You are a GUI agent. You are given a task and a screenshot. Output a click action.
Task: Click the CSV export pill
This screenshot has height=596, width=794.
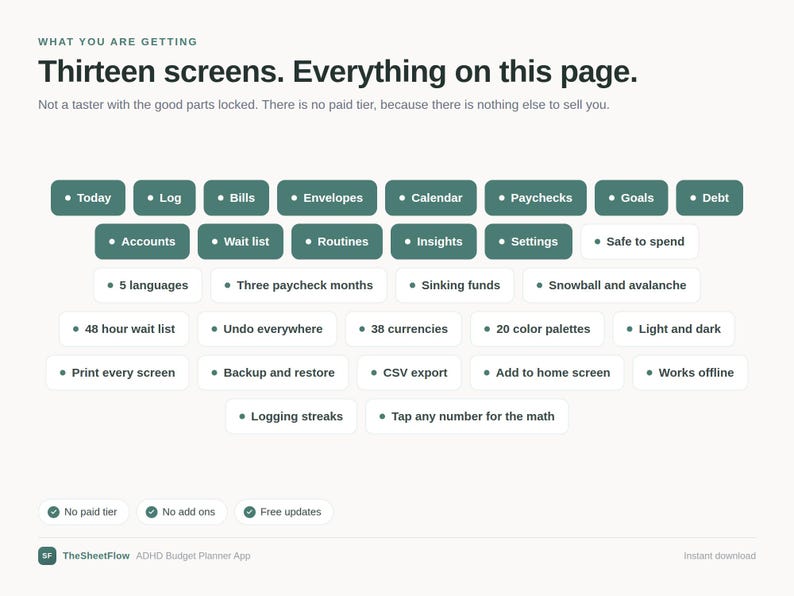click(409, 373)
